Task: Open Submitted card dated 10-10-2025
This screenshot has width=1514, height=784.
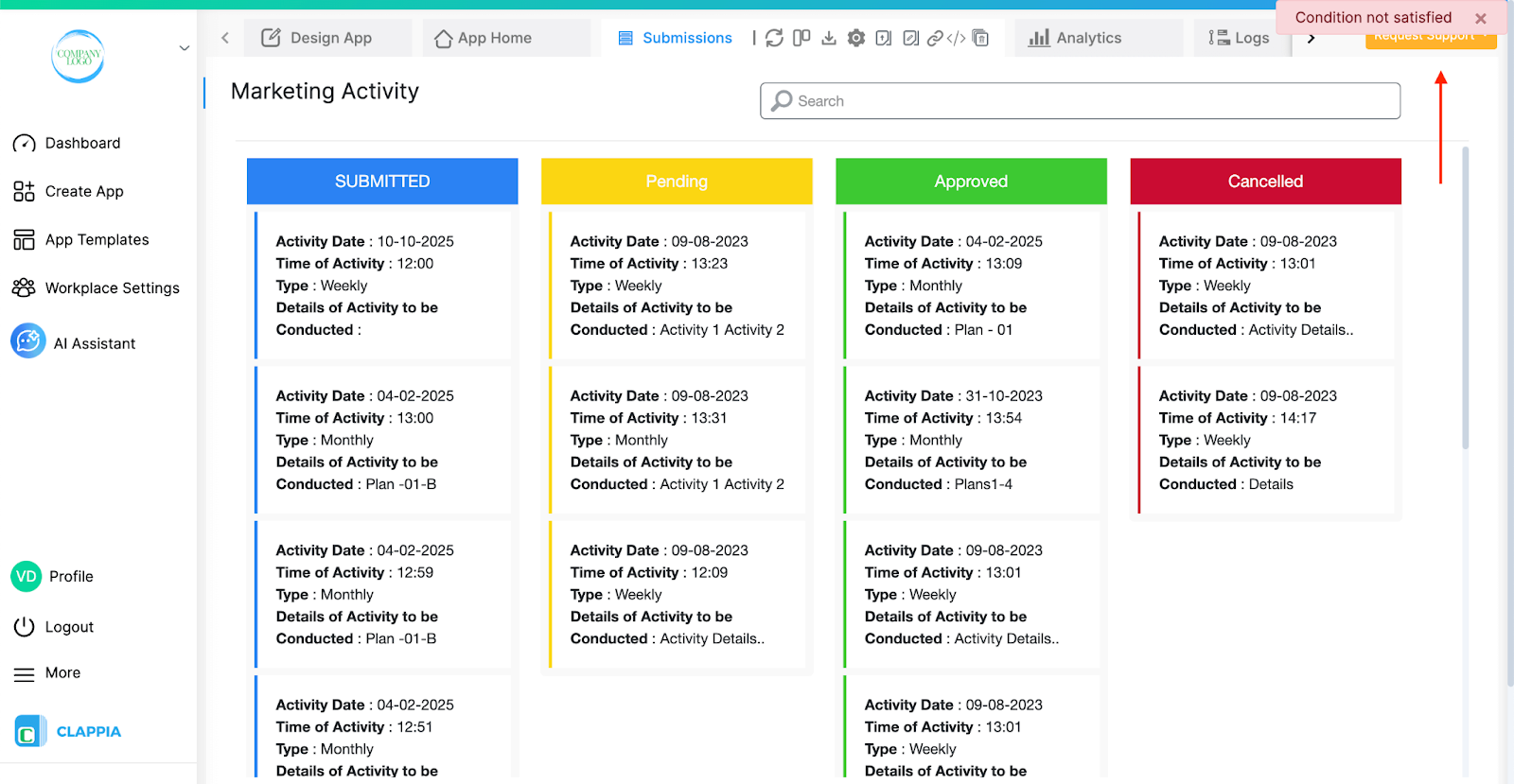Action: pyautogui.click(x=382, y=285)
